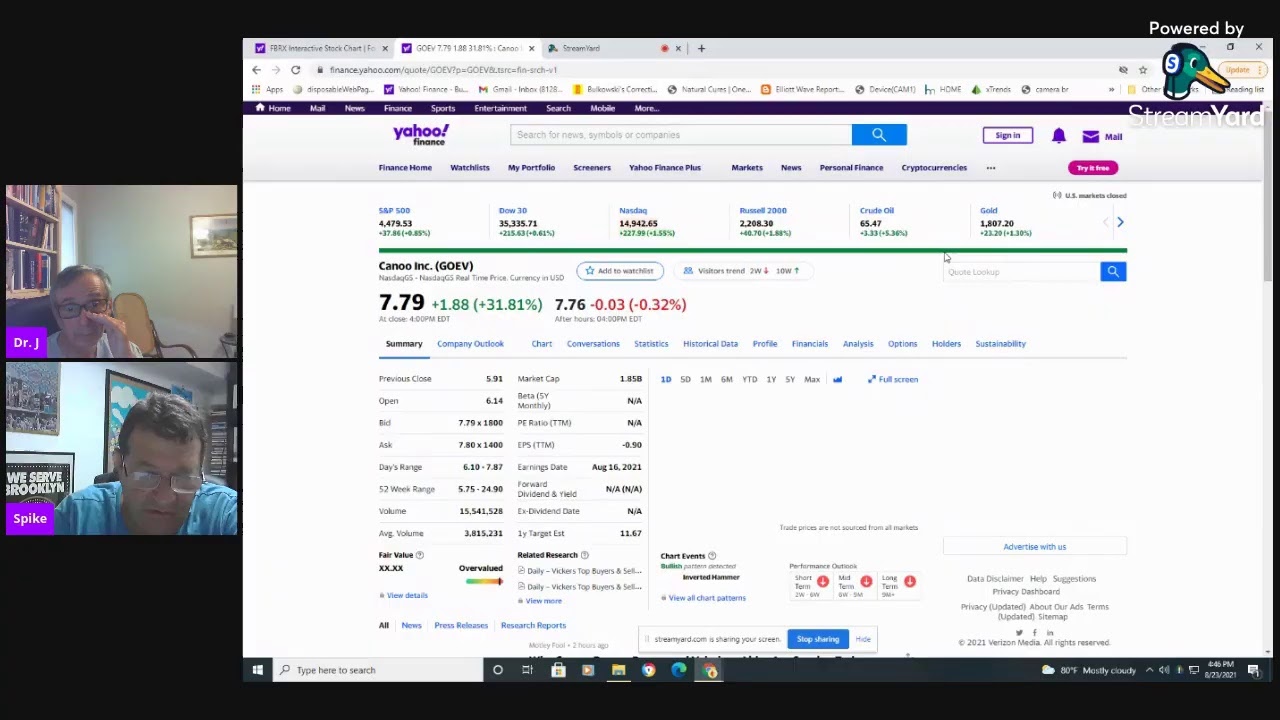Screen dimensions: 1280x720
Task: Click the Yahoo Home icon link
Action: [273, 108]
